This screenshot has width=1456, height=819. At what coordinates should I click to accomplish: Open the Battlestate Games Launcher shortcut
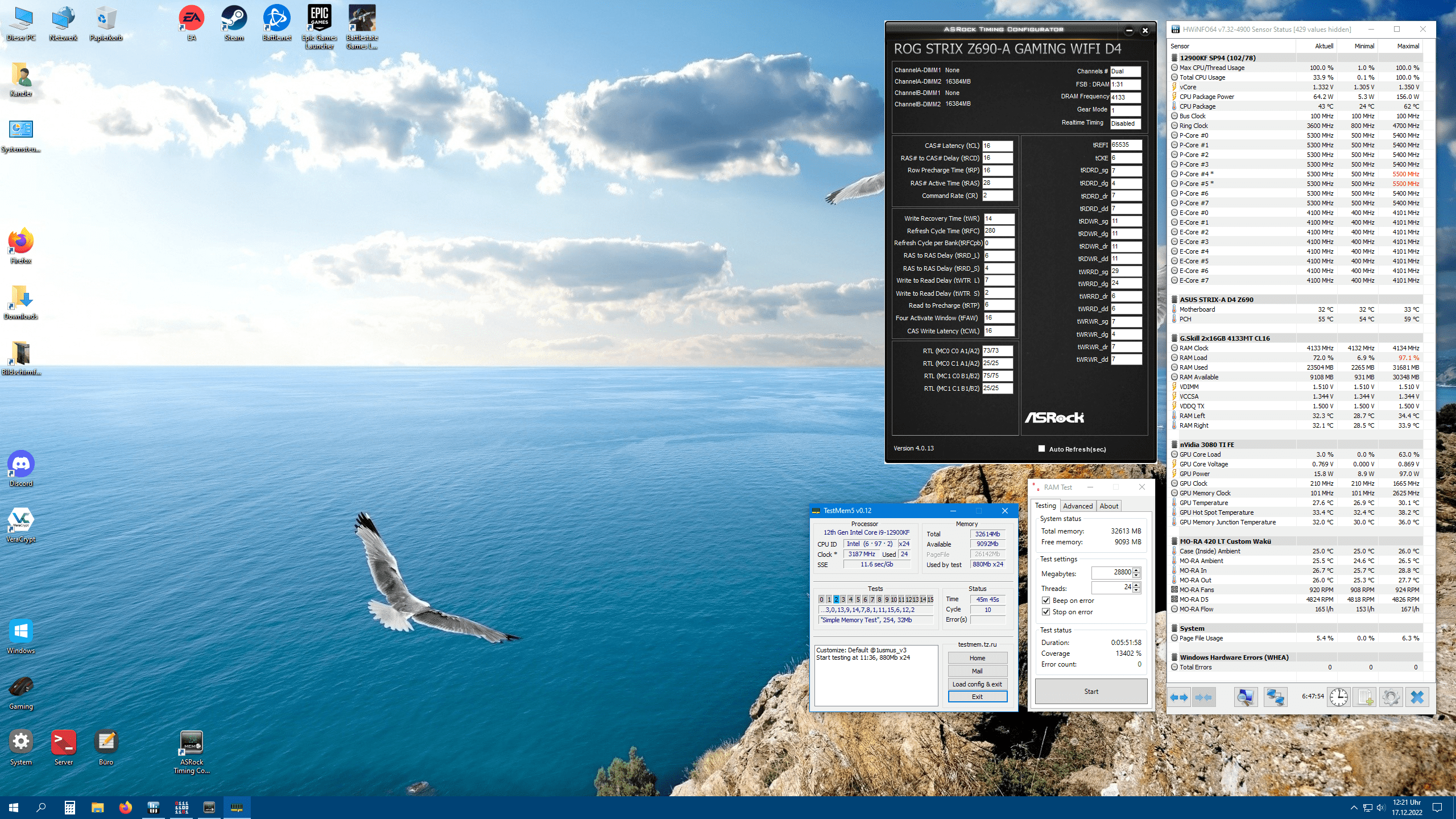(362, 27)
